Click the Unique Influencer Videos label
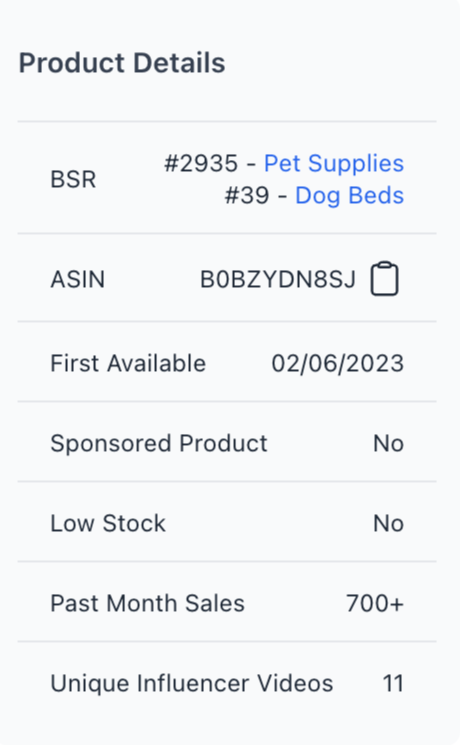 (192, 684)
